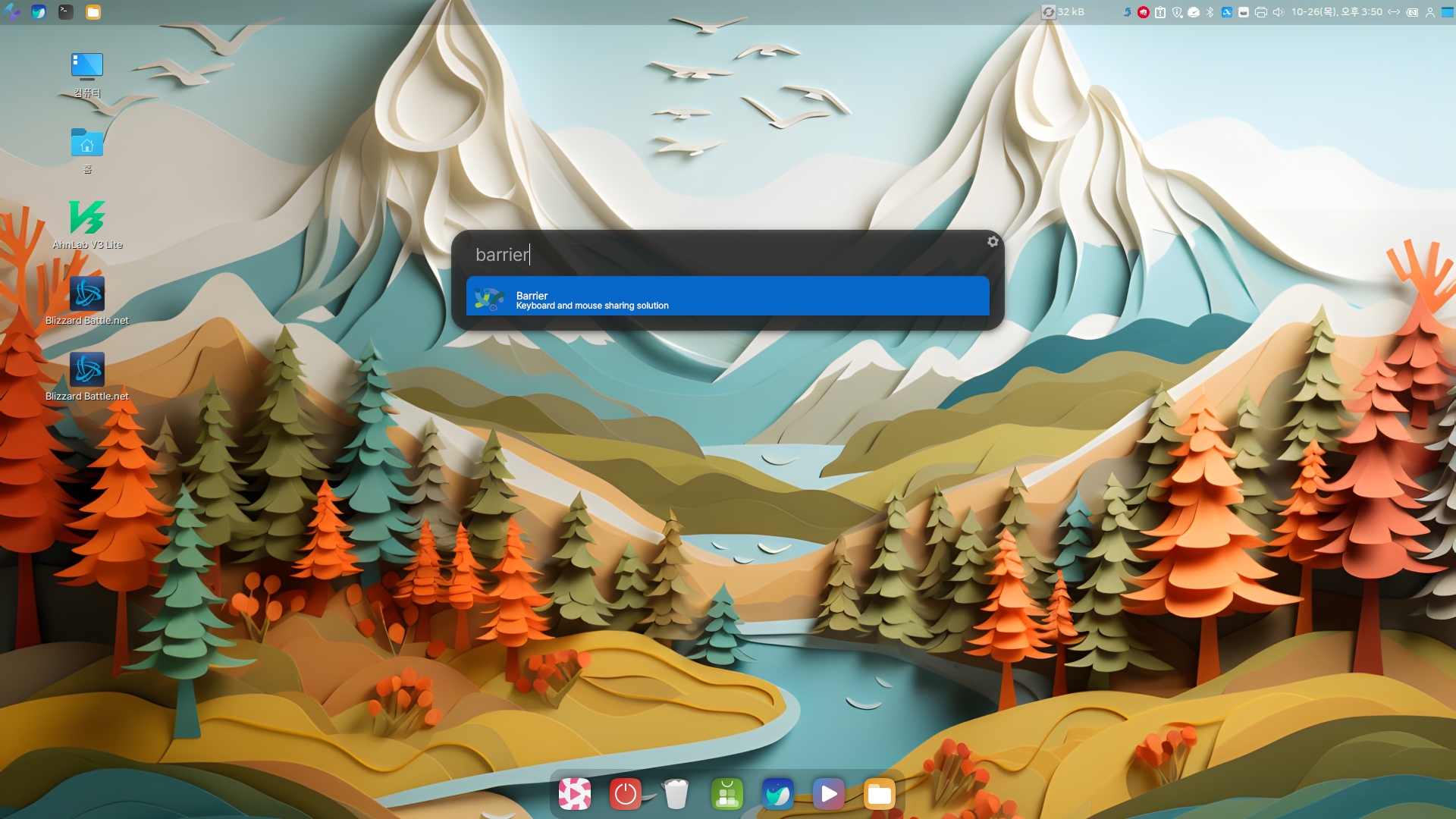Launch Whale browser from the dock
Viewport: 1456px width, 819px height.
[x=777, y=794]
